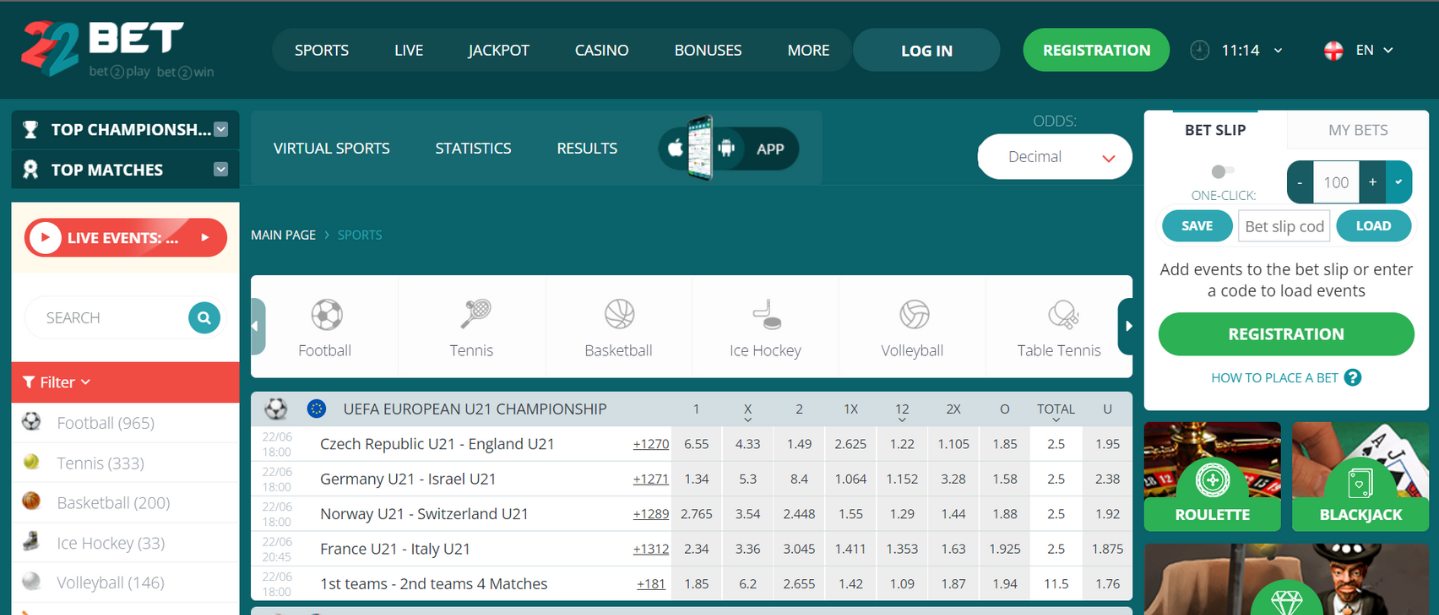Increase bet amount with plus button
The image size is (1439, 615).
[x=1373, y=182]
